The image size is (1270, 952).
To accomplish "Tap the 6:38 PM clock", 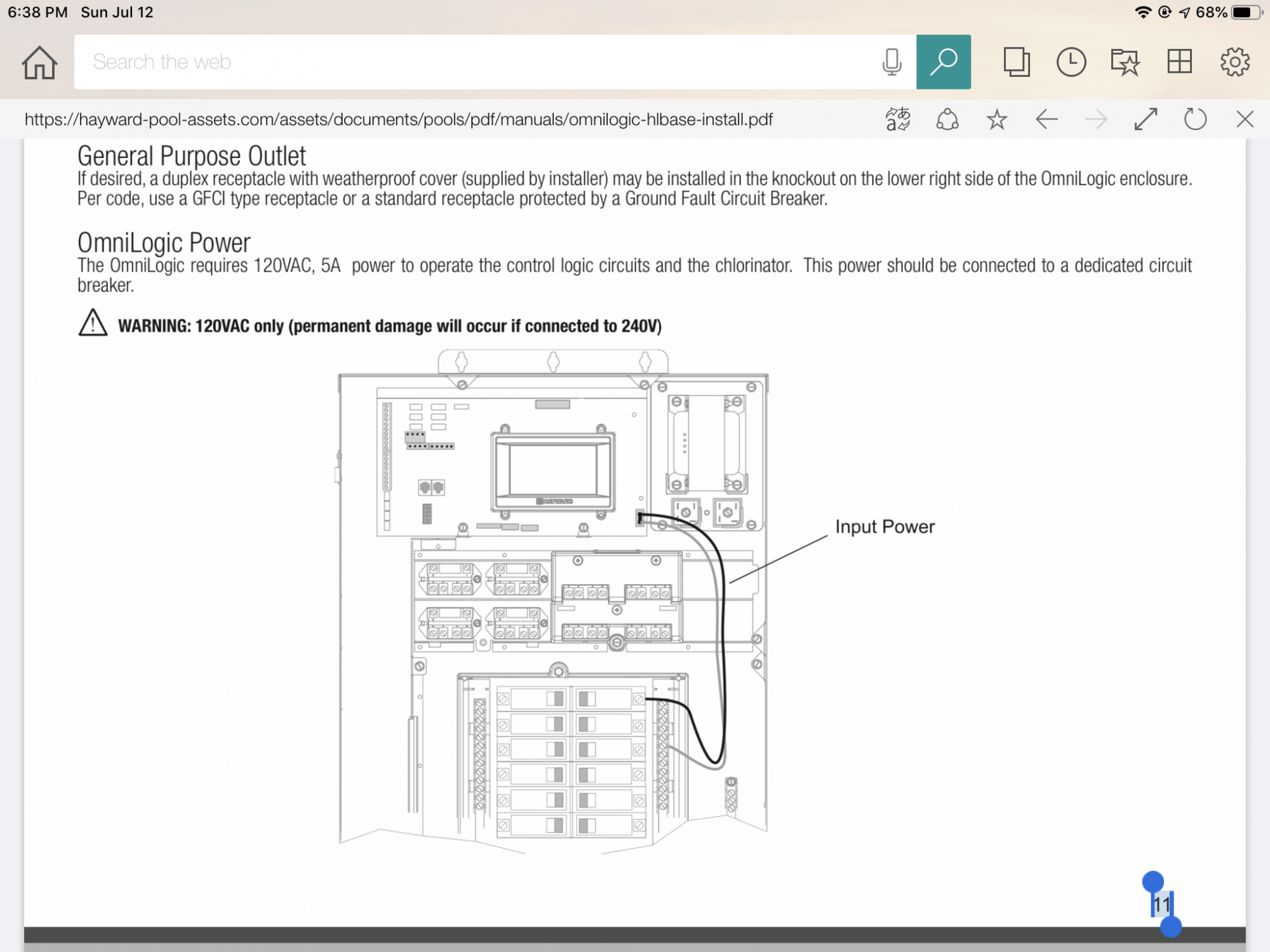I will [37, 12].
